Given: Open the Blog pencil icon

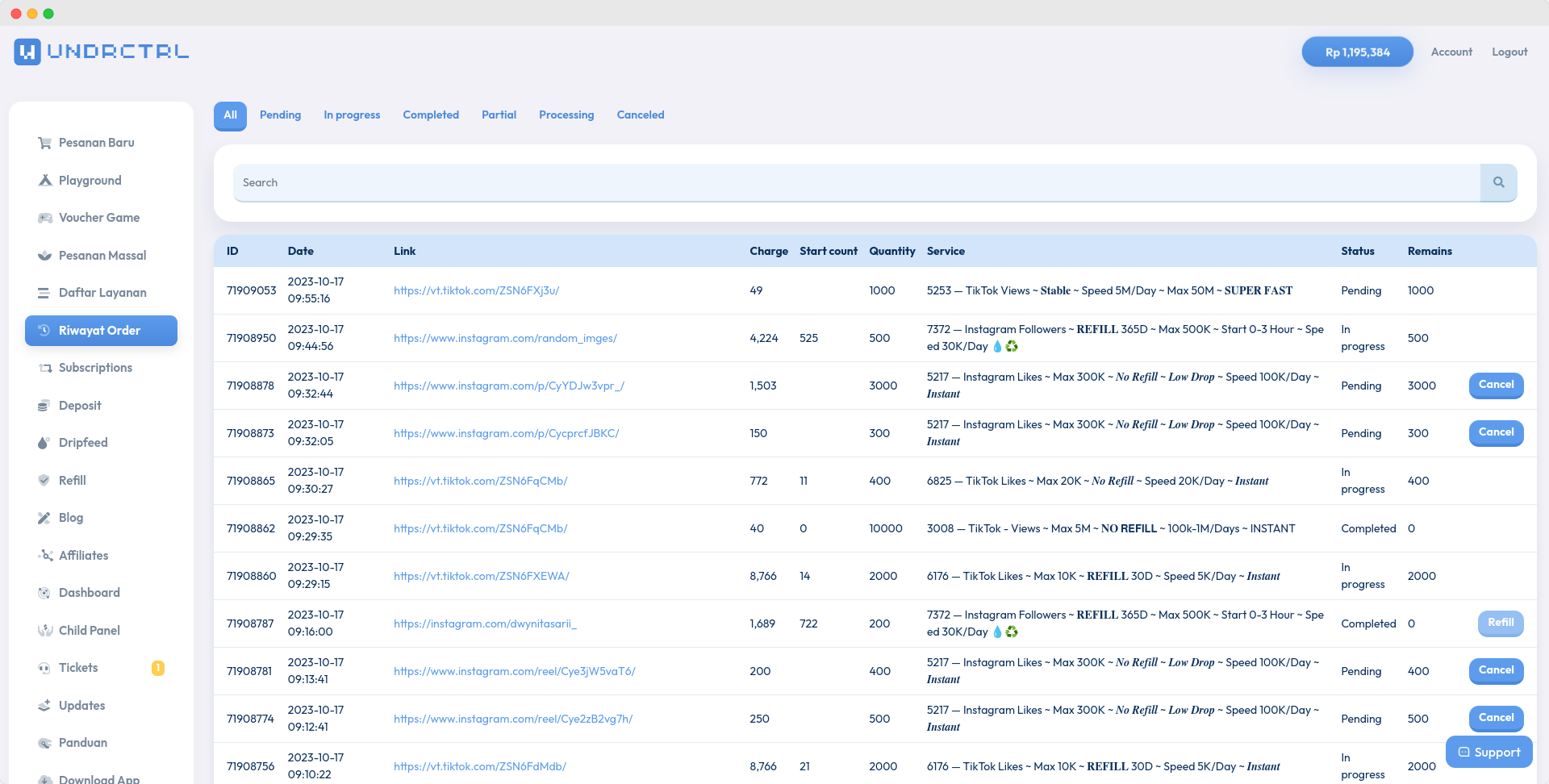Looking at the screenshot, I should click(x=45, y=518).
